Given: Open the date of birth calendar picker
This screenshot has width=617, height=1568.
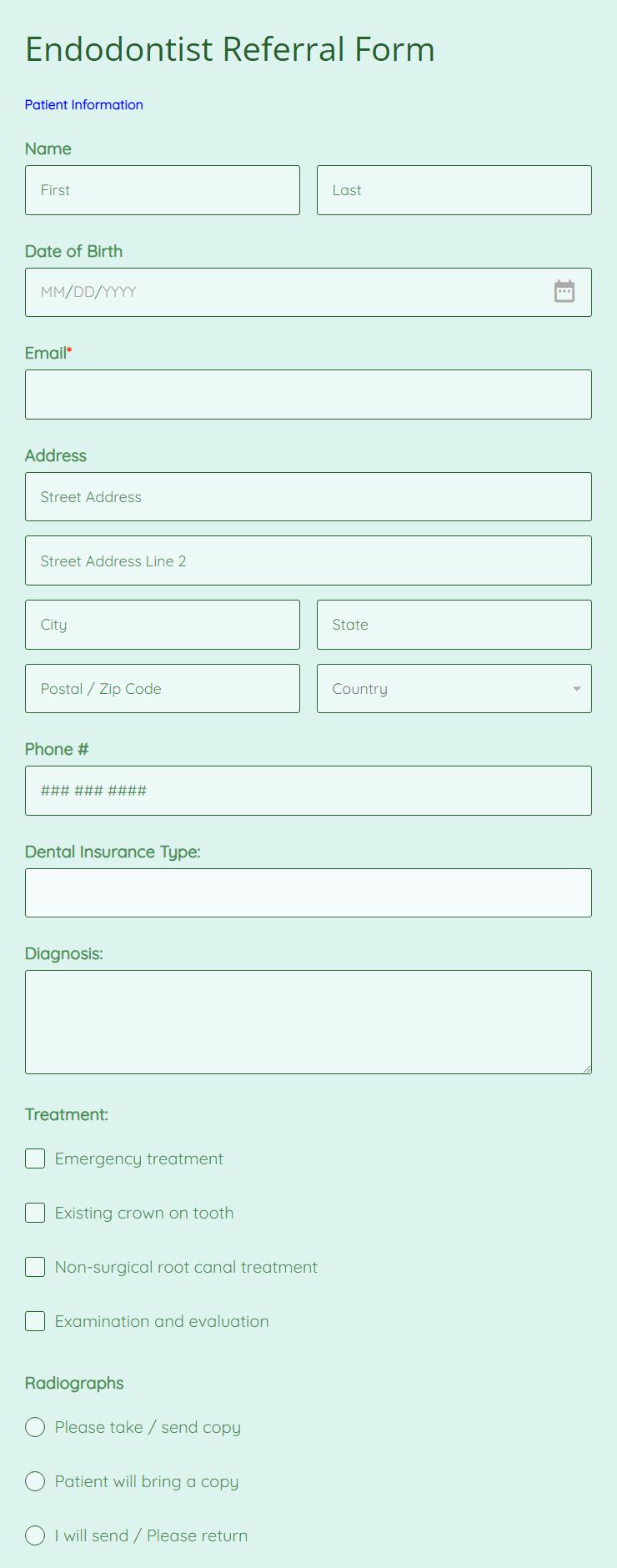Looking at the screenshot, I should [564, 292].
